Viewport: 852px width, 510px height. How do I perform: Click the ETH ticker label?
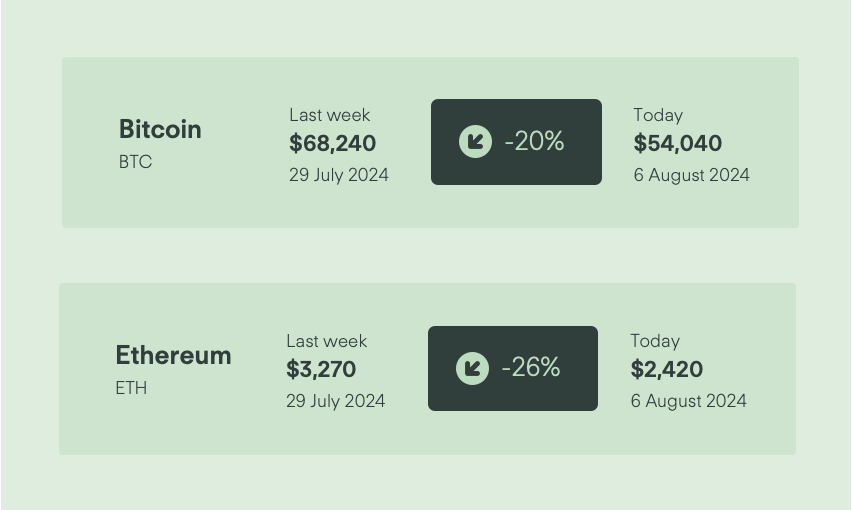click(x=131, y=388)
